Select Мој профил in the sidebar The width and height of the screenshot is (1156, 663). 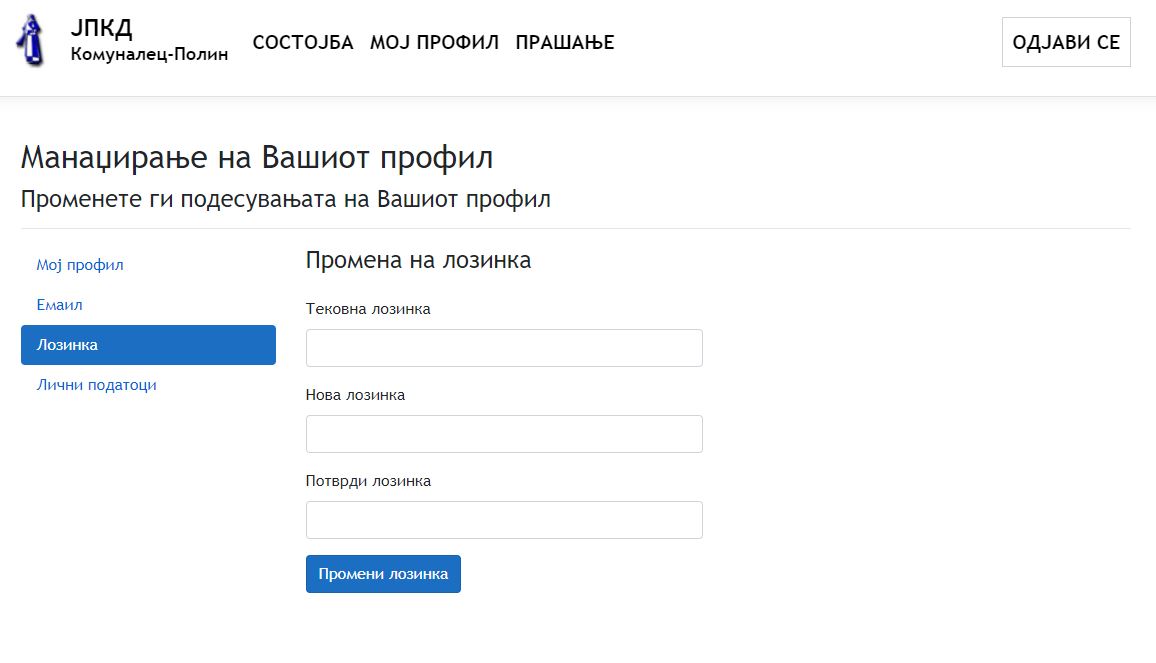(x=80, y=265)
